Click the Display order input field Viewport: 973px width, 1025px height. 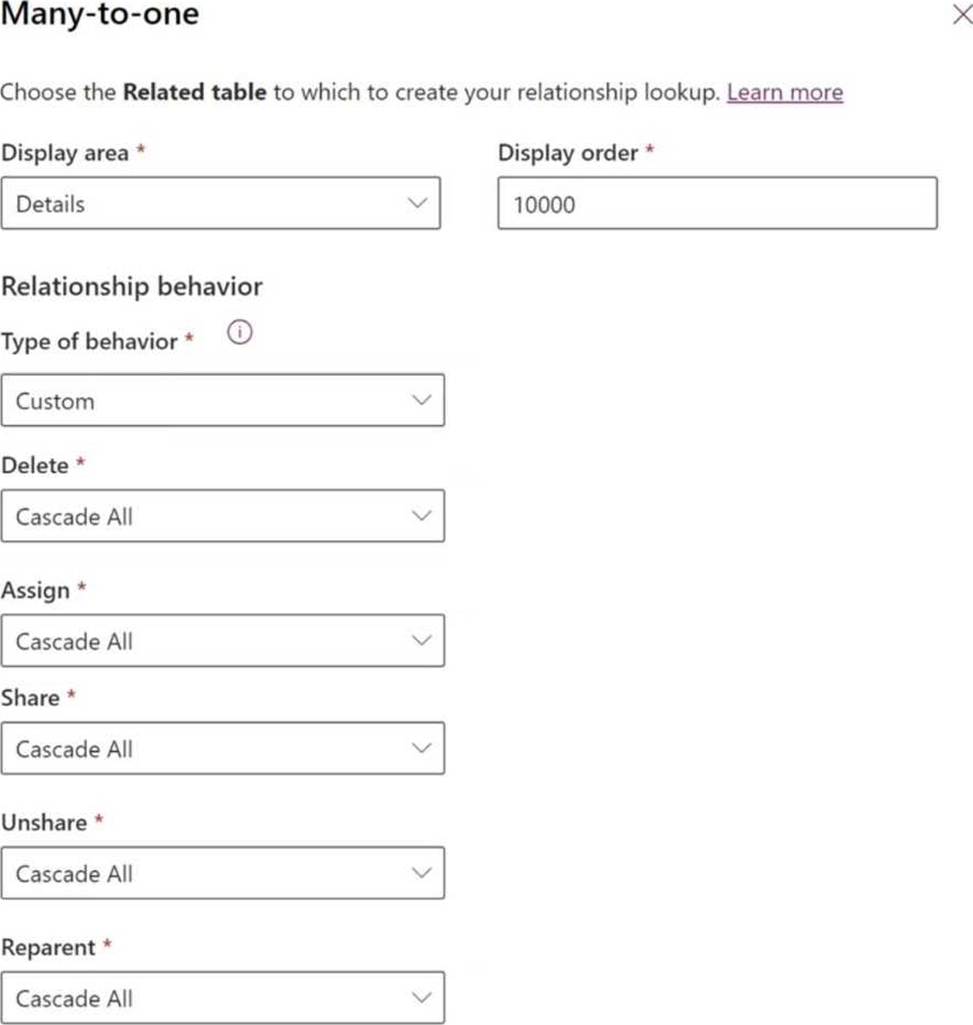coord(717,203)
